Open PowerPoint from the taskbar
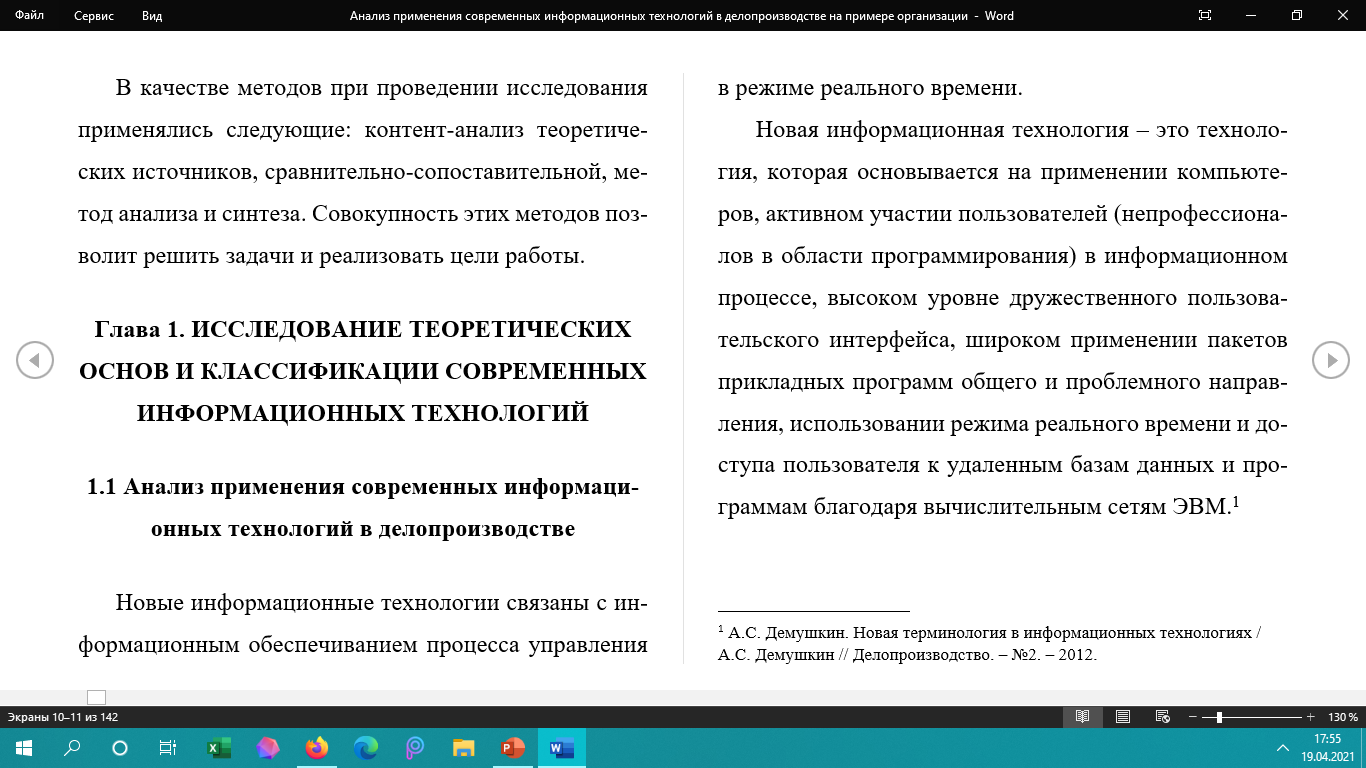The width and height of the screenshot is (1366, 768). coord(513,748)
